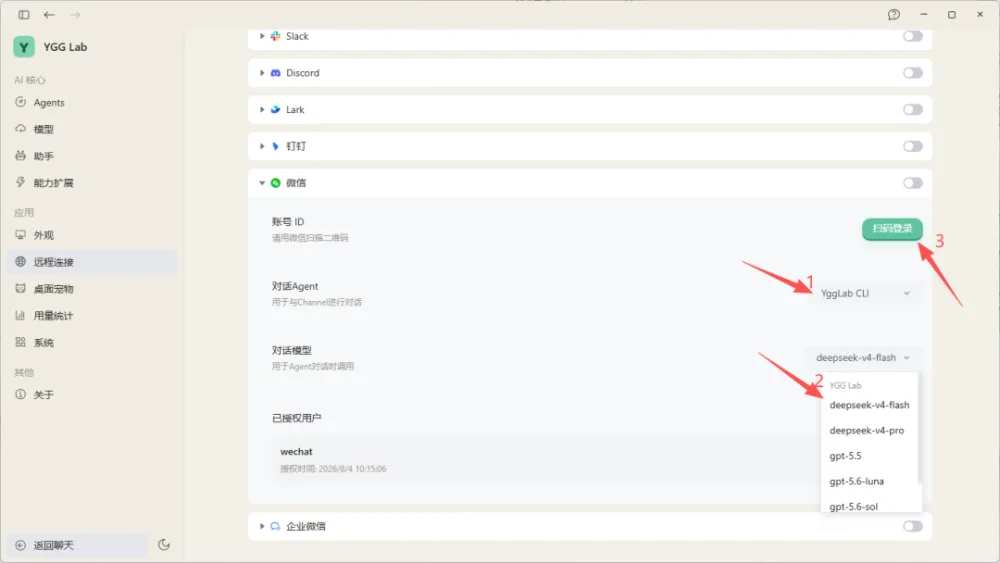Enable the 钉钉 channel switch

913,146
